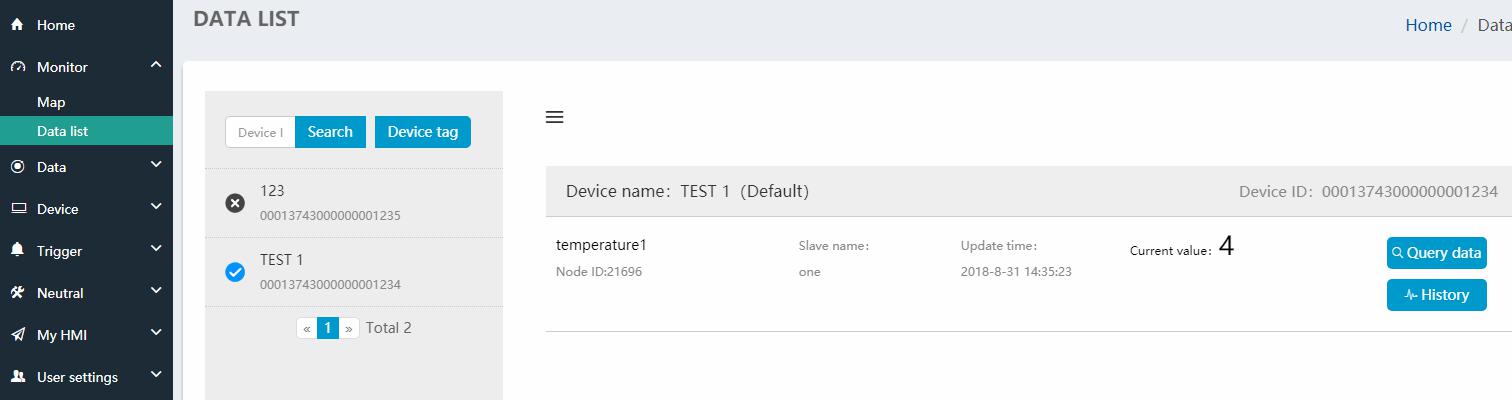Click the Search button
This screenshot has width=1512, height=400.
pos(330,132)
